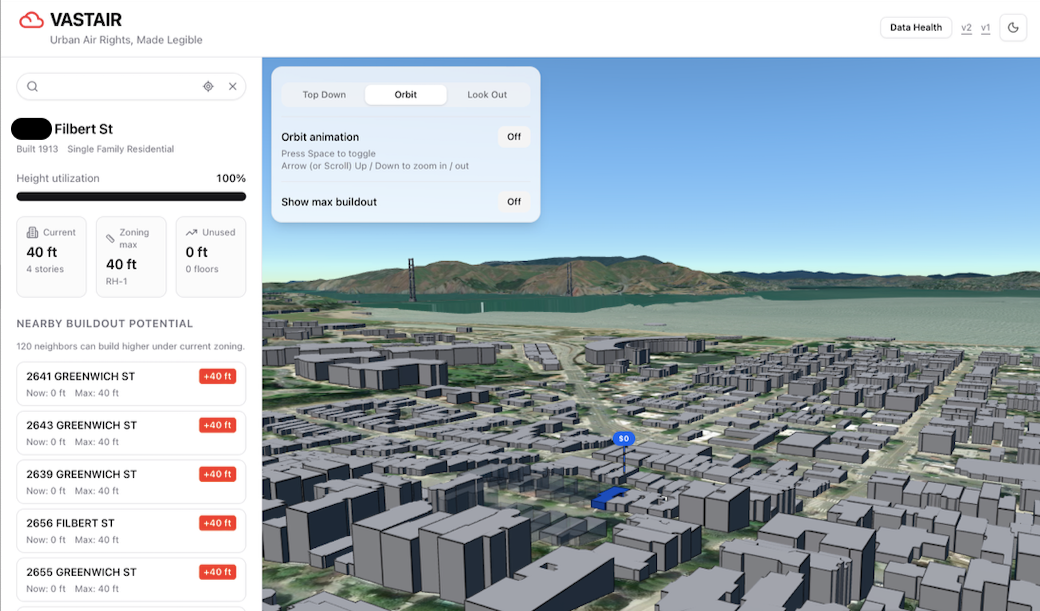Click +40 ft badge on 2655 Greenwich
1040x611 pixels.
point(218,572)
